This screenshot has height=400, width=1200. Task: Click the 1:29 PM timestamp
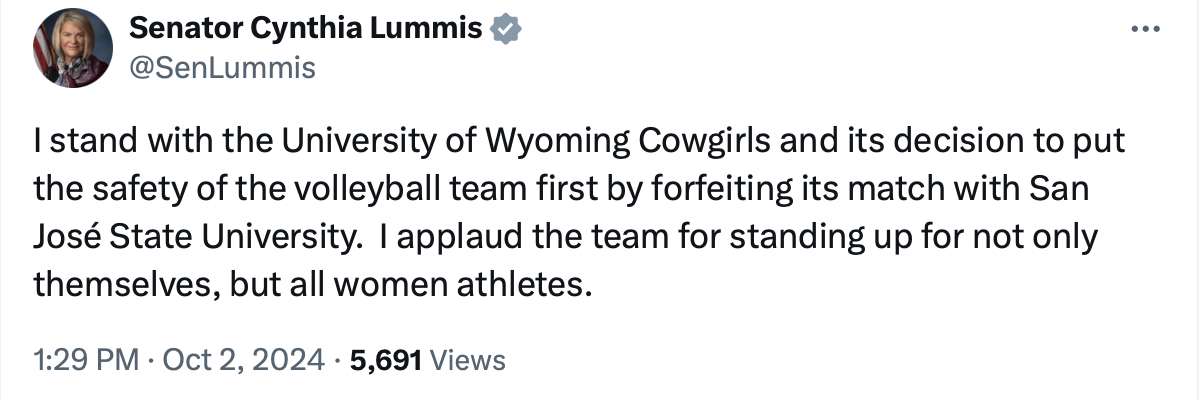[84, 360]
